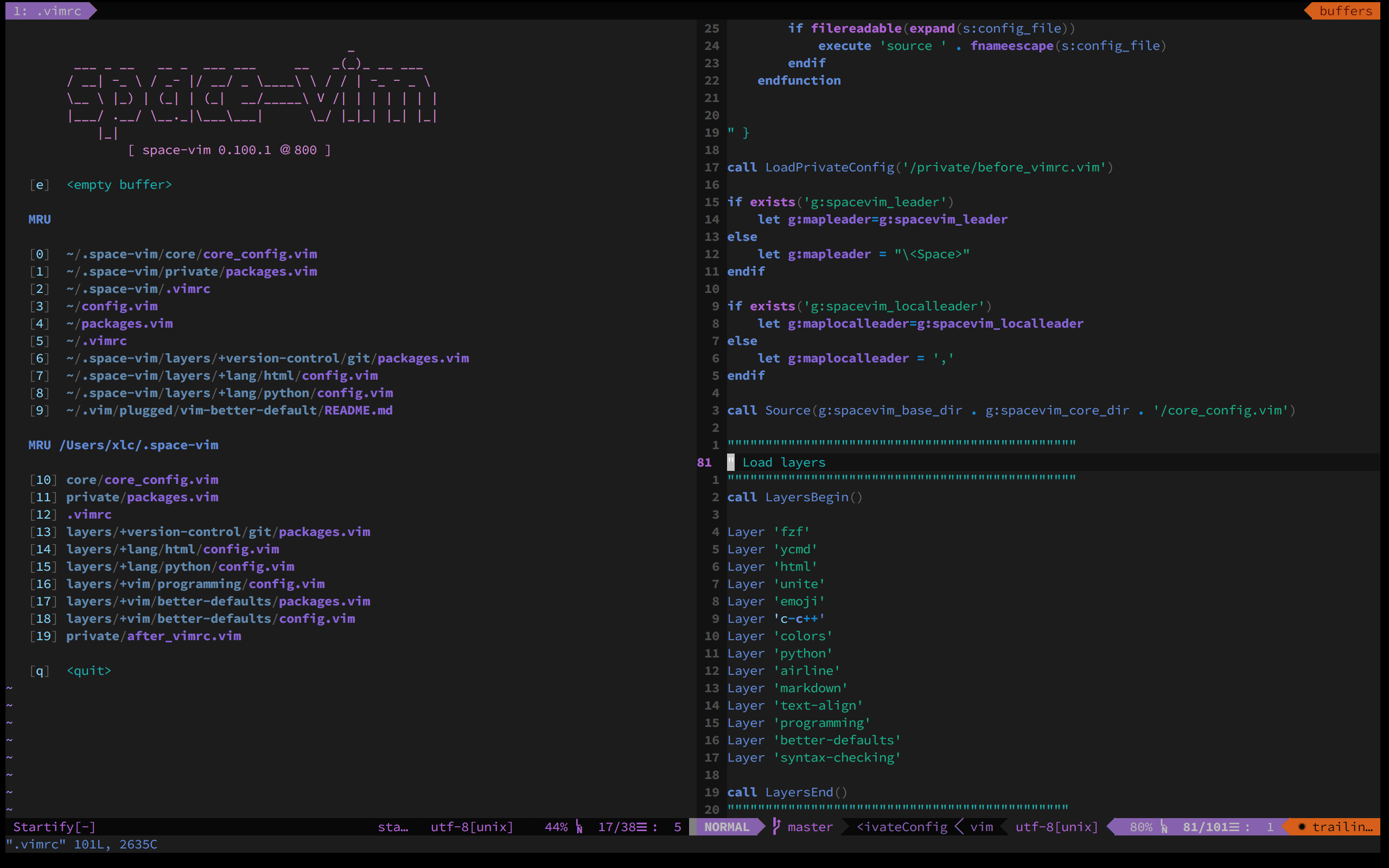Screen dimensions: 1389x868
Task: Click the "vim" filetype segment in statusline
Action: (983, 827)
